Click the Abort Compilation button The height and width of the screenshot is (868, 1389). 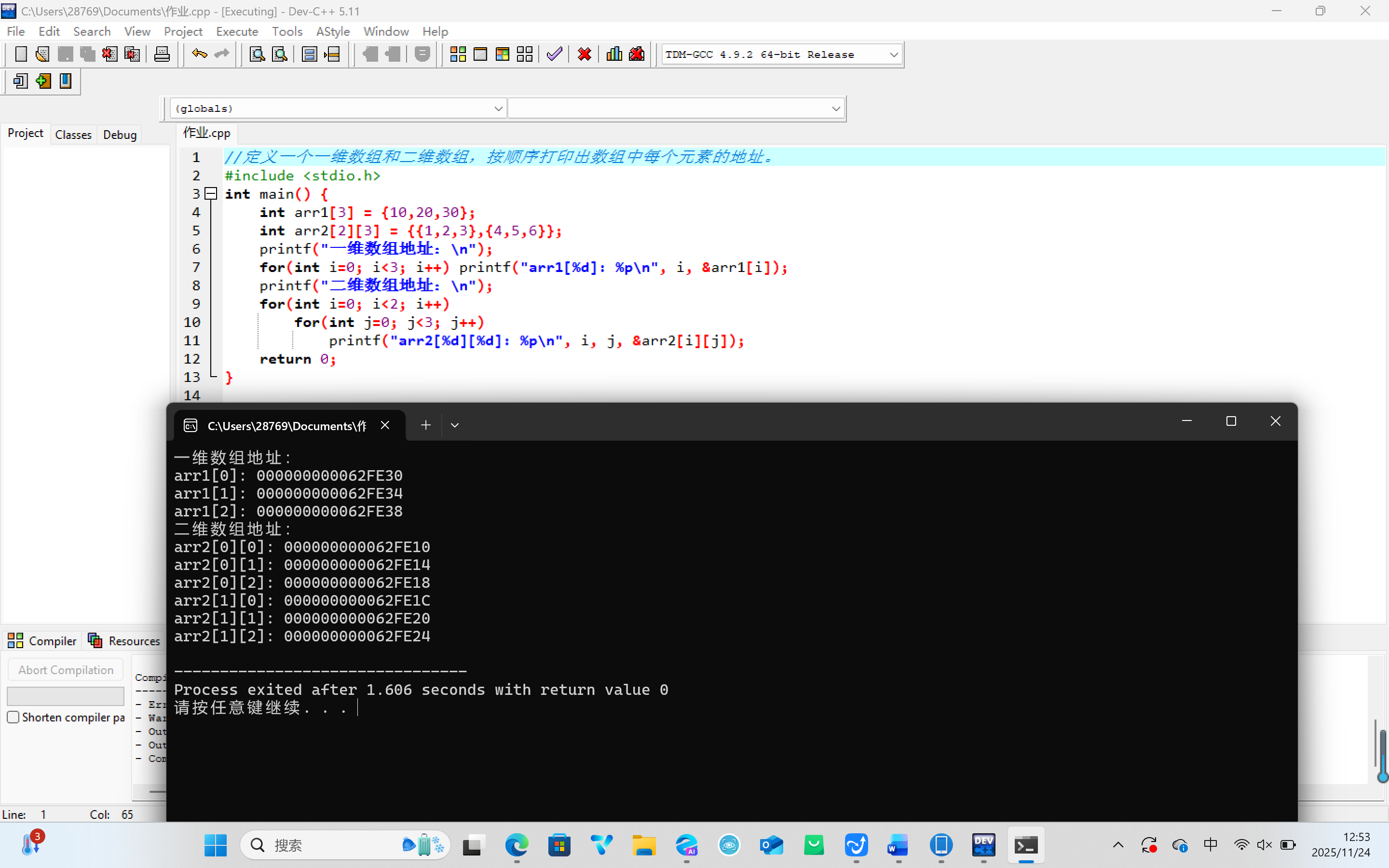click(66, 670)
